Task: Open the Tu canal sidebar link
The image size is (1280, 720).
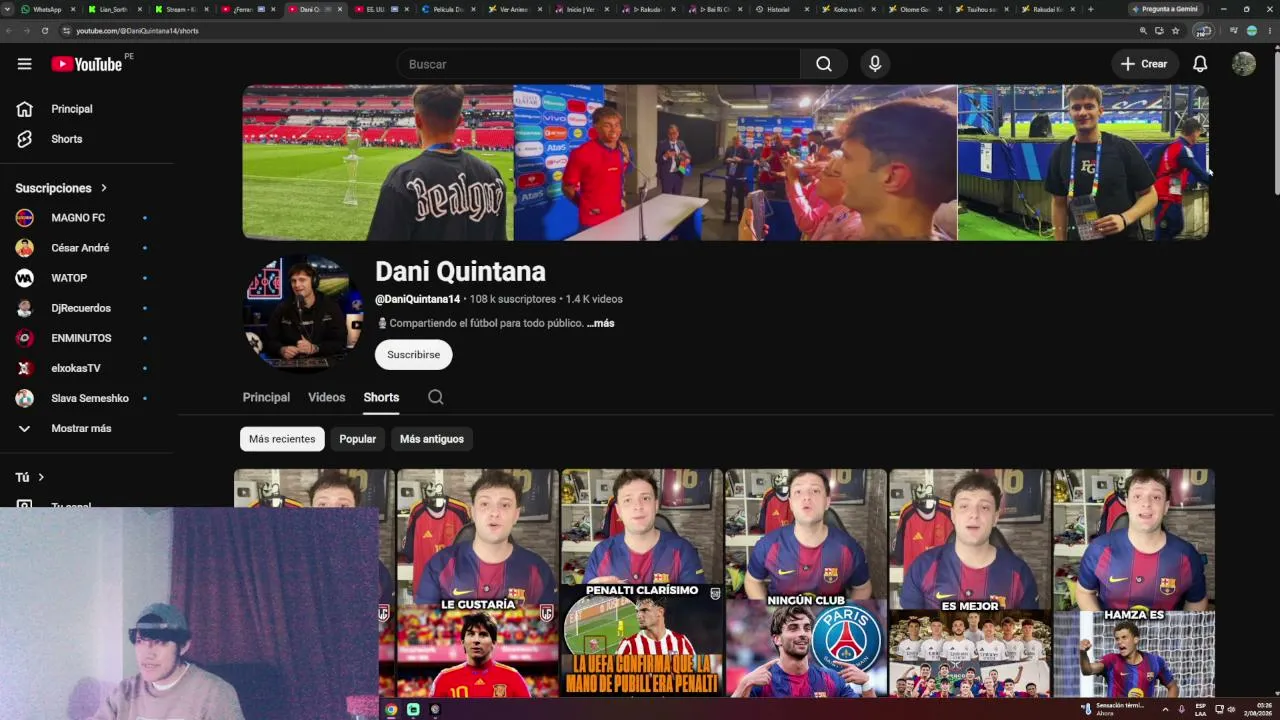Action: pyautogui.click(x=71, y=506)
